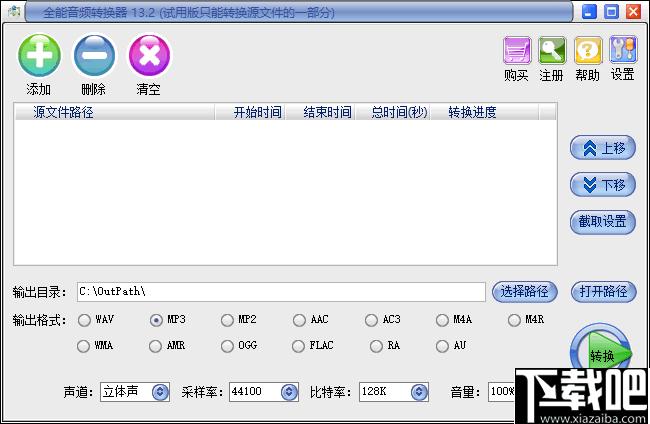The width and height of the screenshot is (650, 424).
Task: Select the AU output format
Action: 442,346
